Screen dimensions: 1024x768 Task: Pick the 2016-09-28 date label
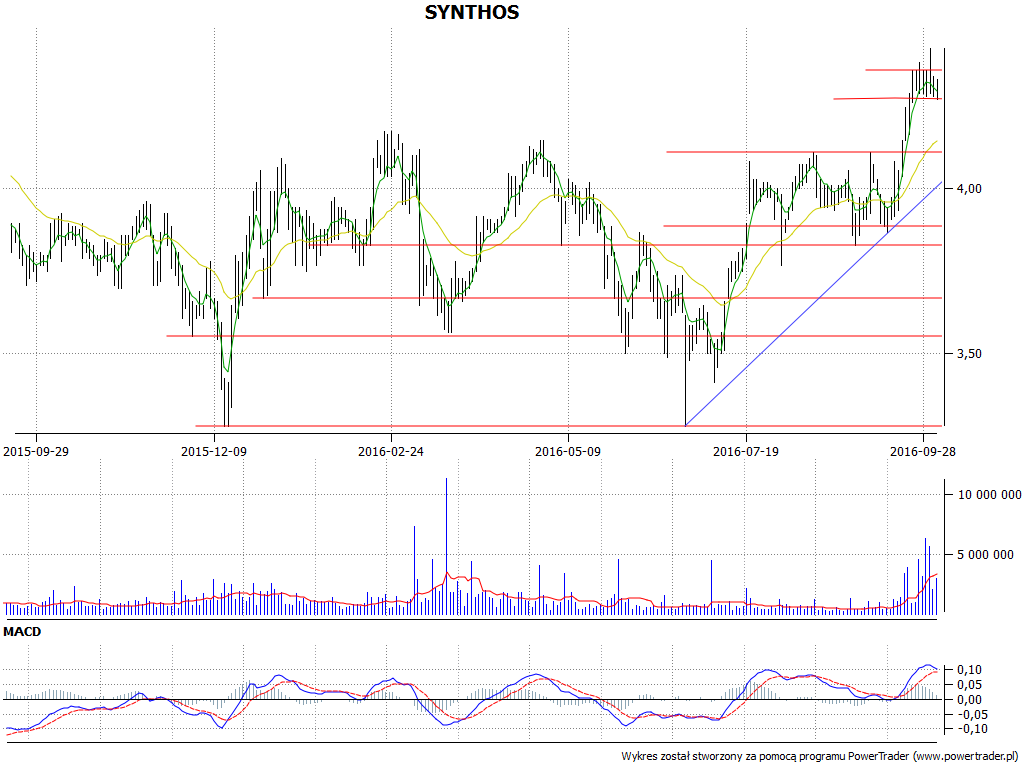923,451
